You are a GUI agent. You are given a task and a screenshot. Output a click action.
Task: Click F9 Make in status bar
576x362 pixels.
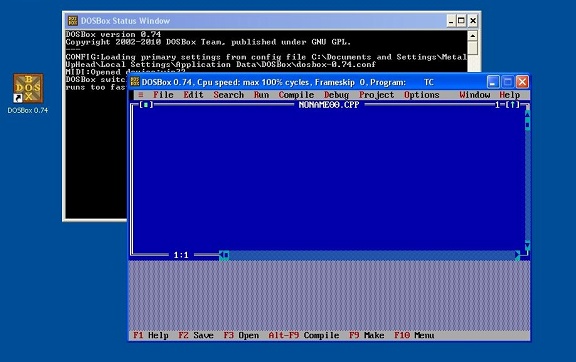(x=367, y=335)
